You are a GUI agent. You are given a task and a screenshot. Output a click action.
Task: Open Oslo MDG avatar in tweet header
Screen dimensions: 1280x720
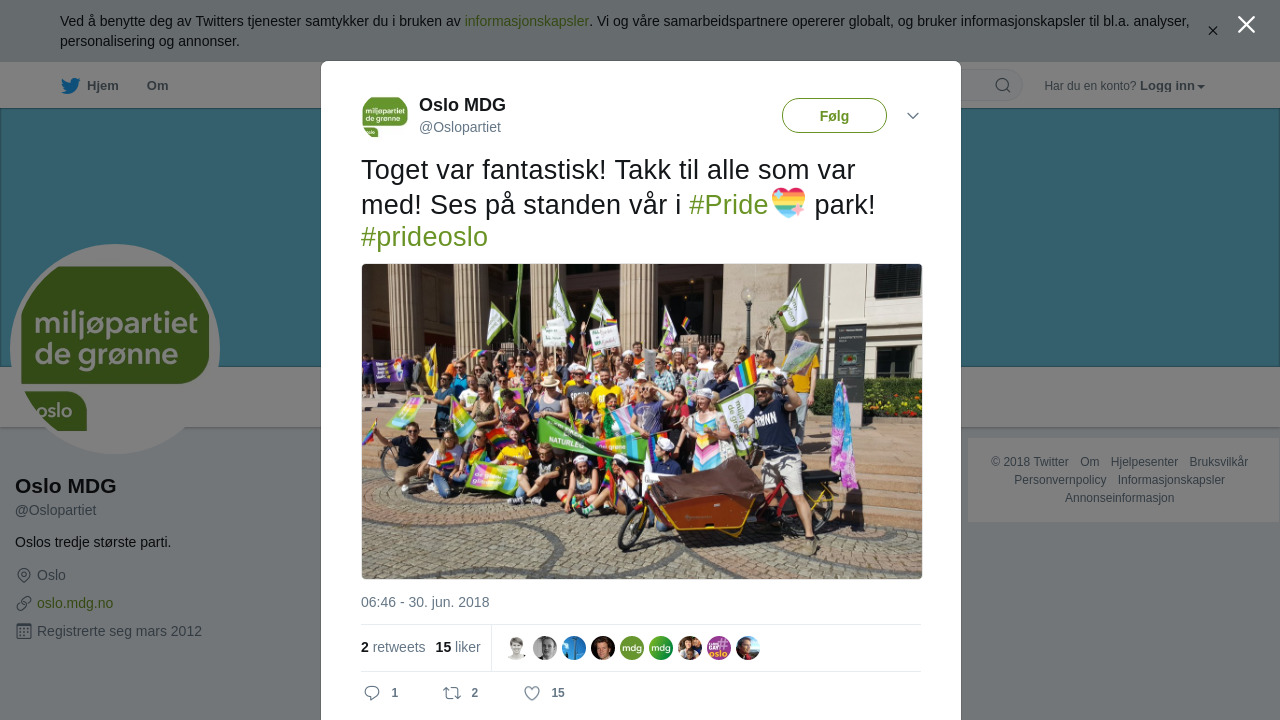385,116
